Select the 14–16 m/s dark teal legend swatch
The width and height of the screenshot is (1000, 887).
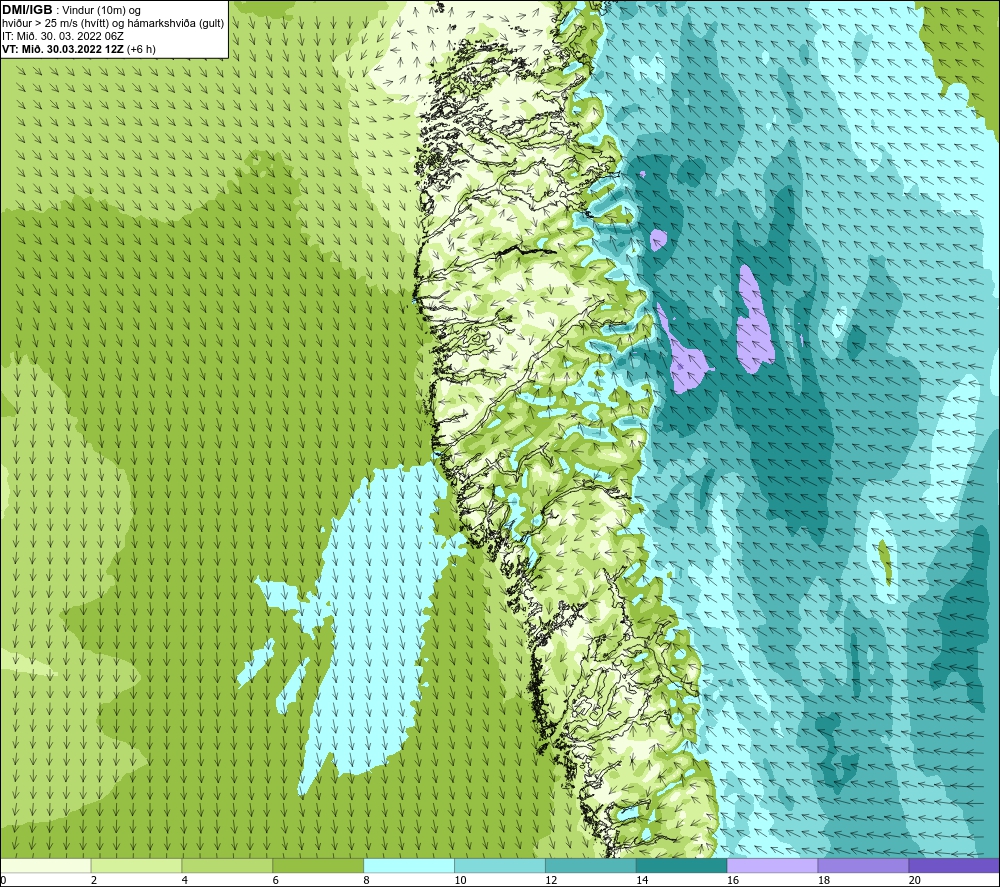click(682, 866)
